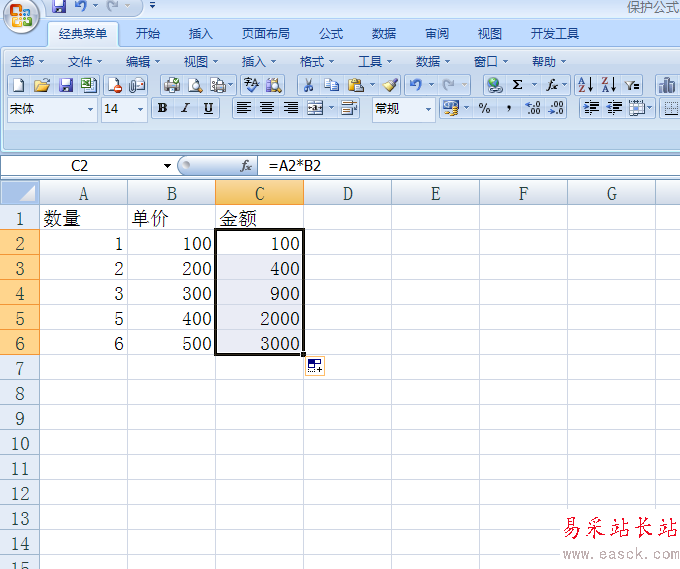This screenshot has width=680, height=569.
Task: Send as email attachment via the paperclip icon
Action: [137, 85]
